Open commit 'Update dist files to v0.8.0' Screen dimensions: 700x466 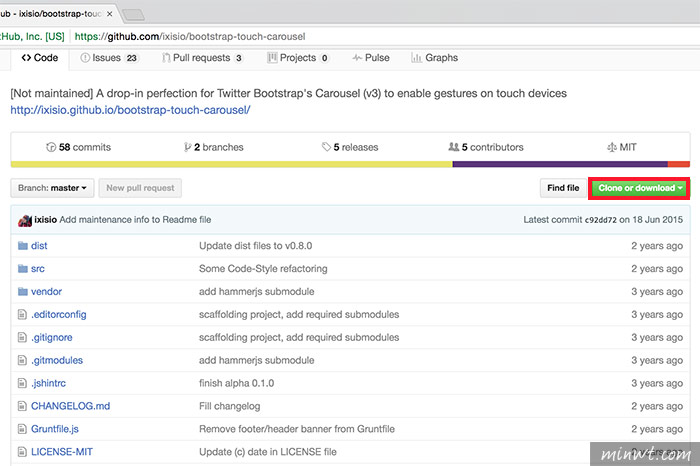pyautogui.click(x=255, y=246)
